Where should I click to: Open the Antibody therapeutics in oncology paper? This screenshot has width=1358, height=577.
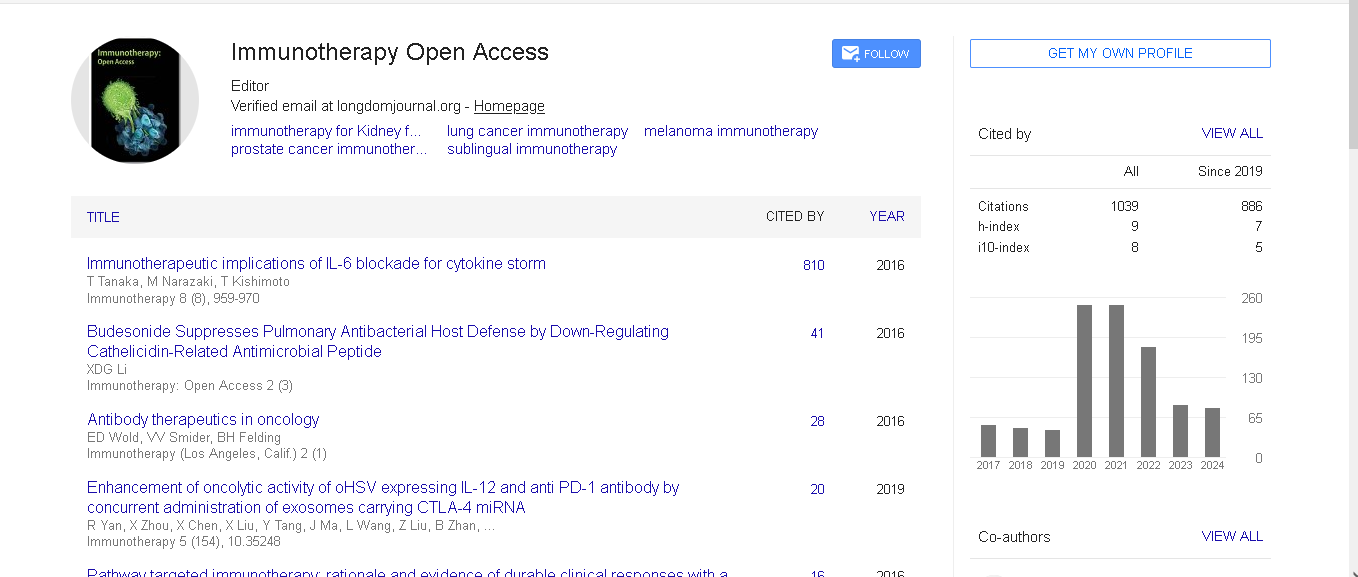[203, 420]
